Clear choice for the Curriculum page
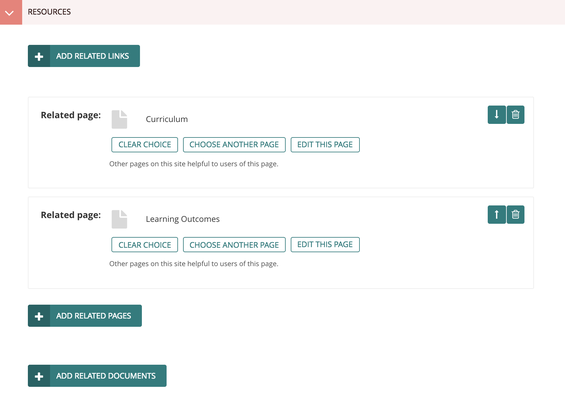 (x=144, y=144)
